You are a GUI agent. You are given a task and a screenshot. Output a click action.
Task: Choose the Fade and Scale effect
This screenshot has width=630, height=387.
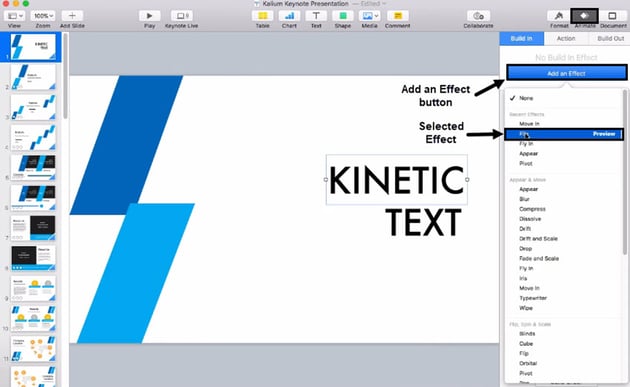pyautogui.click(x=539, y=258)
